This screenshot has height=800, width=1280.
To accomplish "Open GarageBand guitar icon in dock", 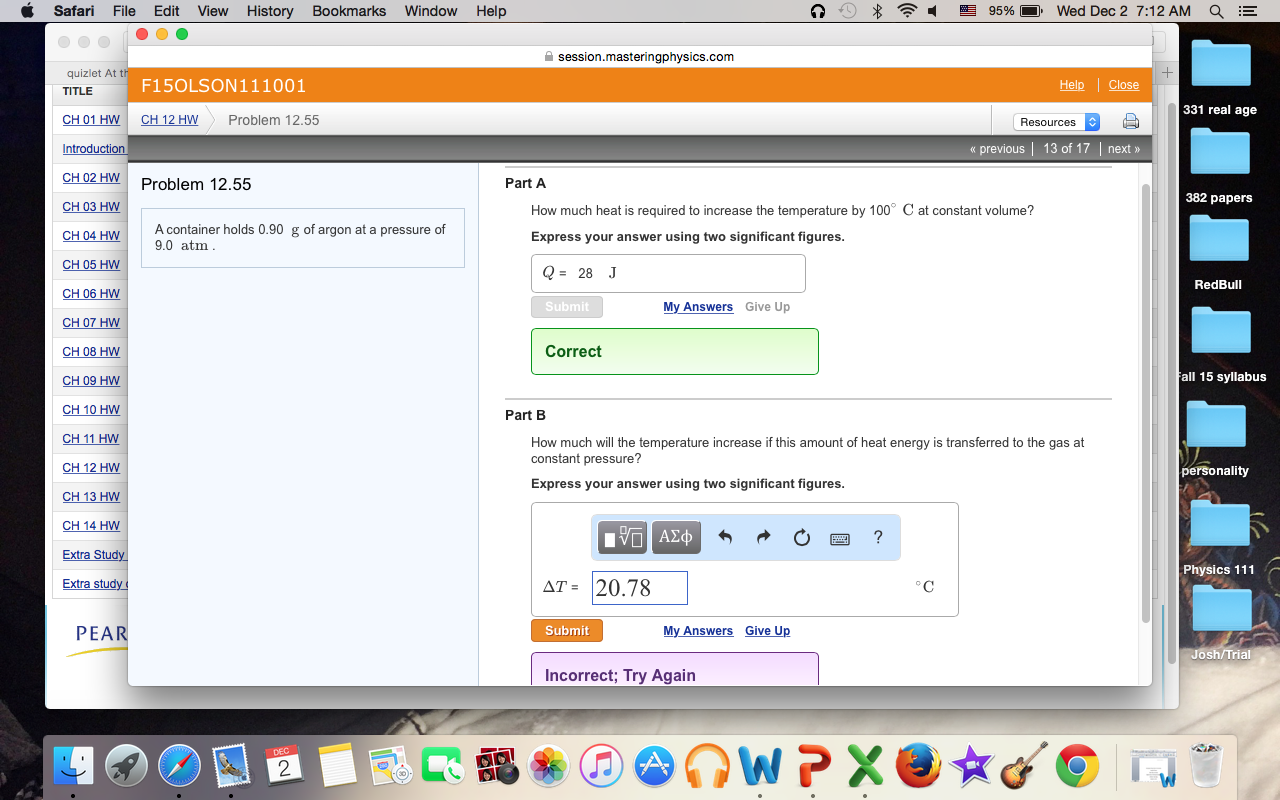I will pyautogui.click(x=1024, y=766).
